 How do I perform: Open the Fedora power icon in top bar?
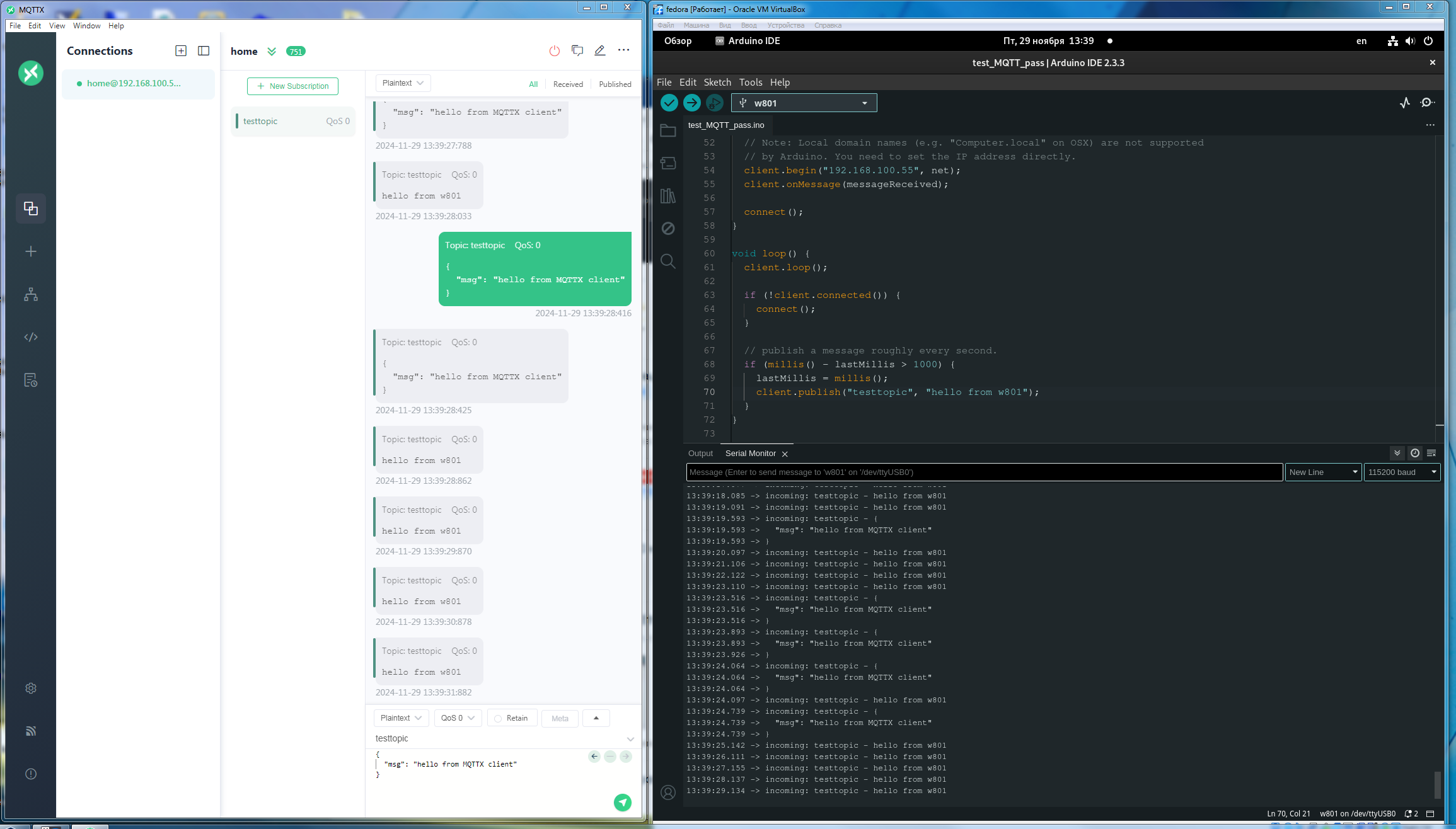coord(1428,41)
